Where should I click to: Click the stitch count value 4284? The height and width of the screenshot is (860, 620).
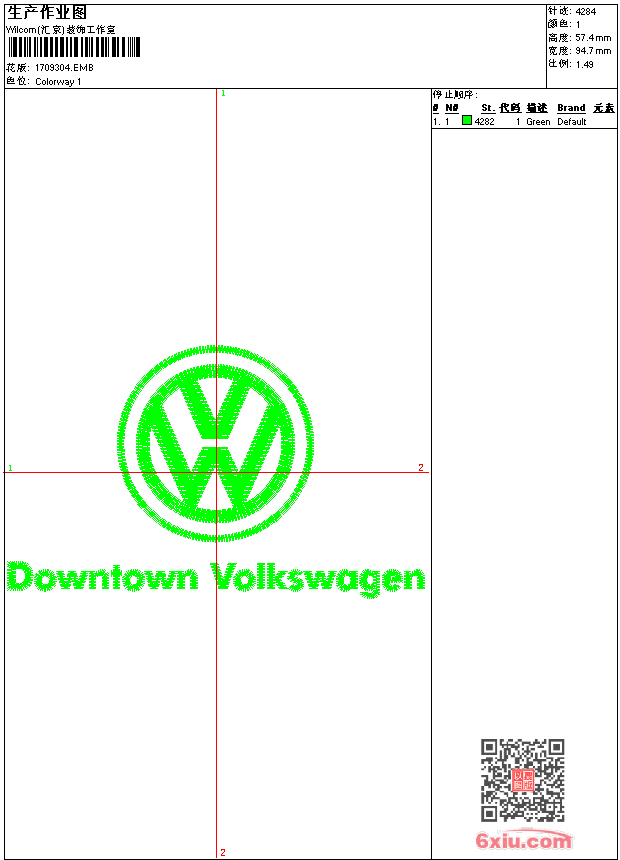click(586, 12)
